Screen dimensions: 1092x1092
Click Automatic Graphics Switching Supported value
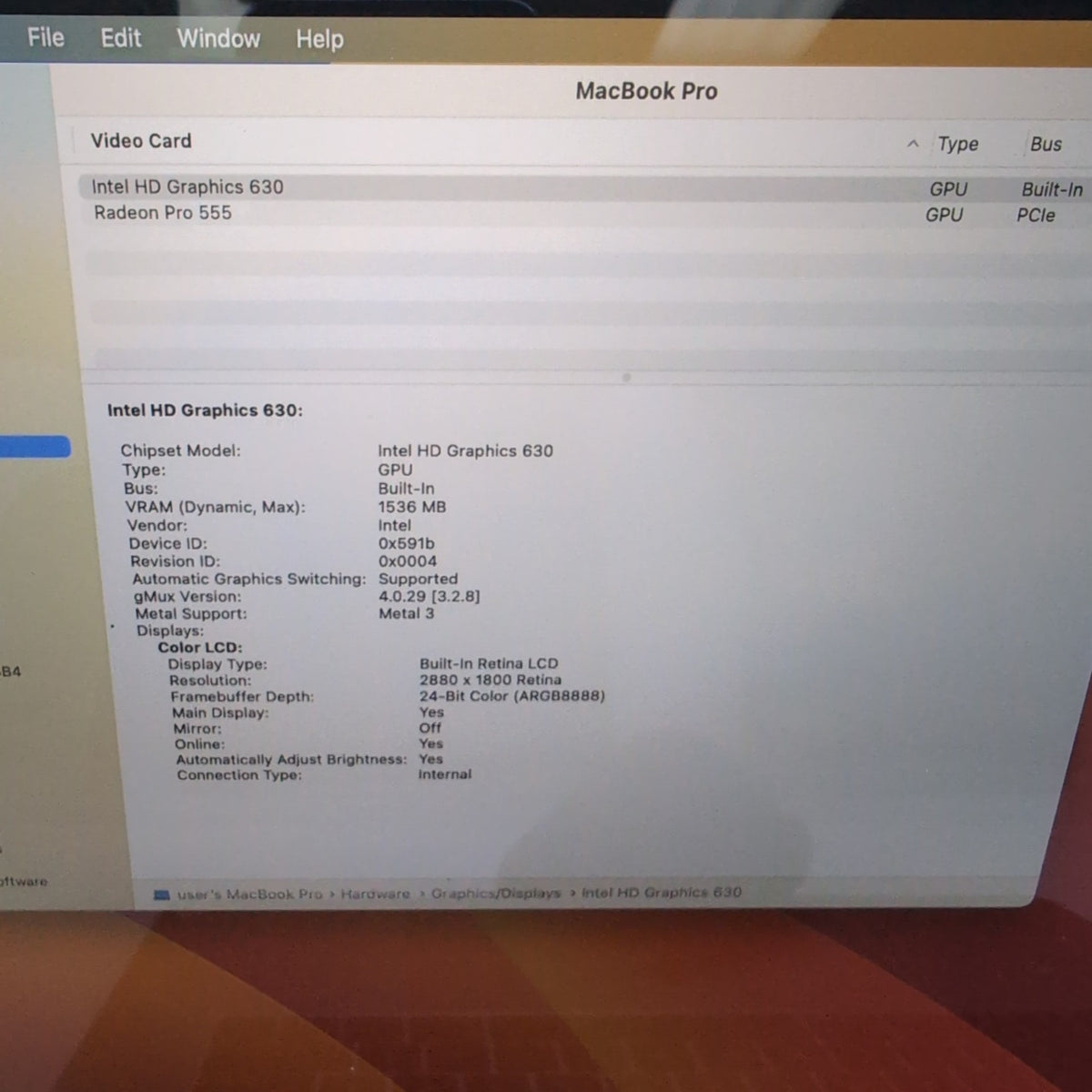(418, 579)
